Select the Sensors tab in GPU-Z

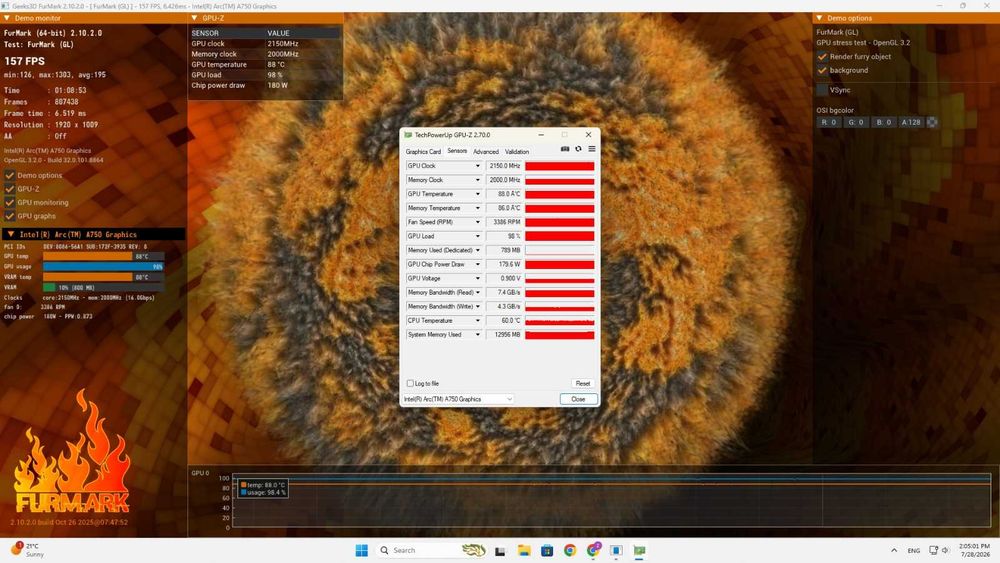(457, 151)
